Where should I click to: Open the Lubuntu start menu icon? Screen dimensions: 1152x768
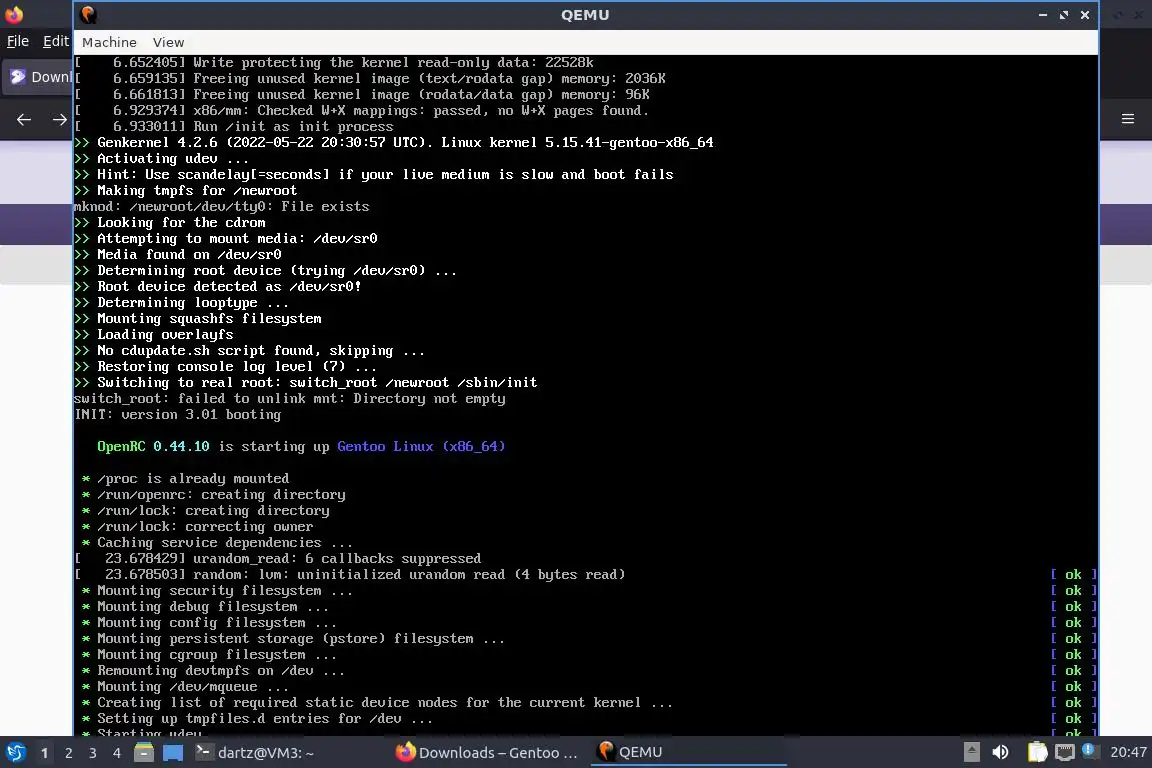tap(15, 752)
